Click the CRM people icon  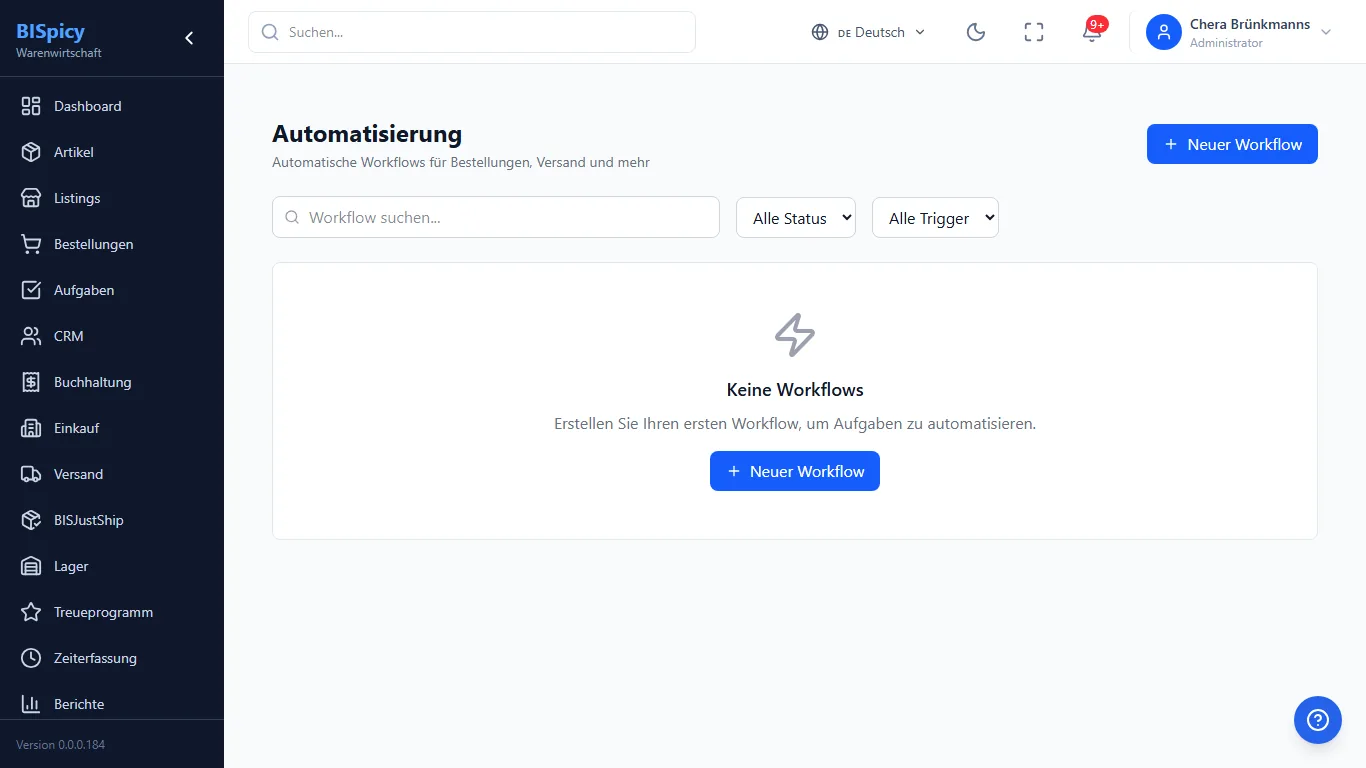click(31, 336)
